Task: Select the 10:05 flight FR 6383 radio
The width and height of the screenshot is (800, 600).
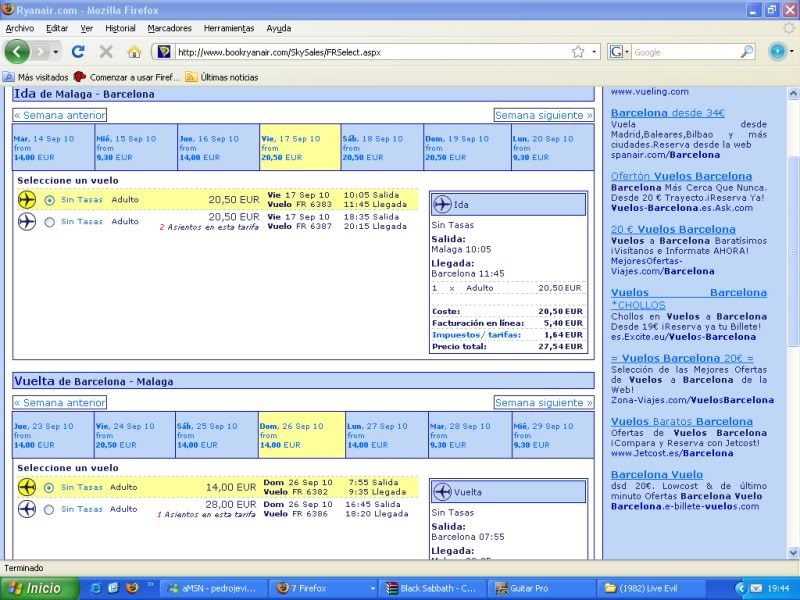Action: (x=49, y=200)
